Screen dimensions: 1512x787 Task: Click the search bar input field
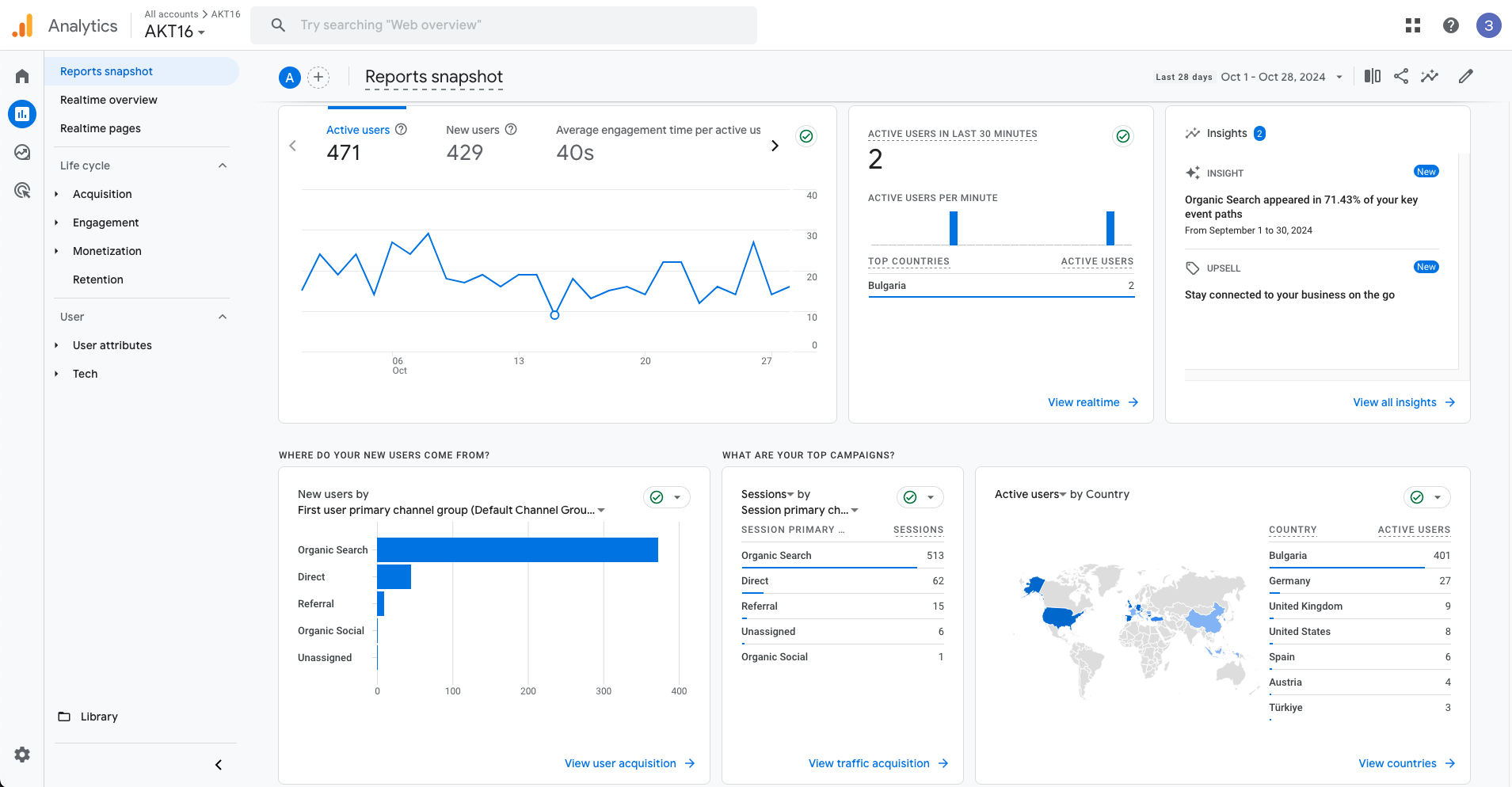click(504, 25)
